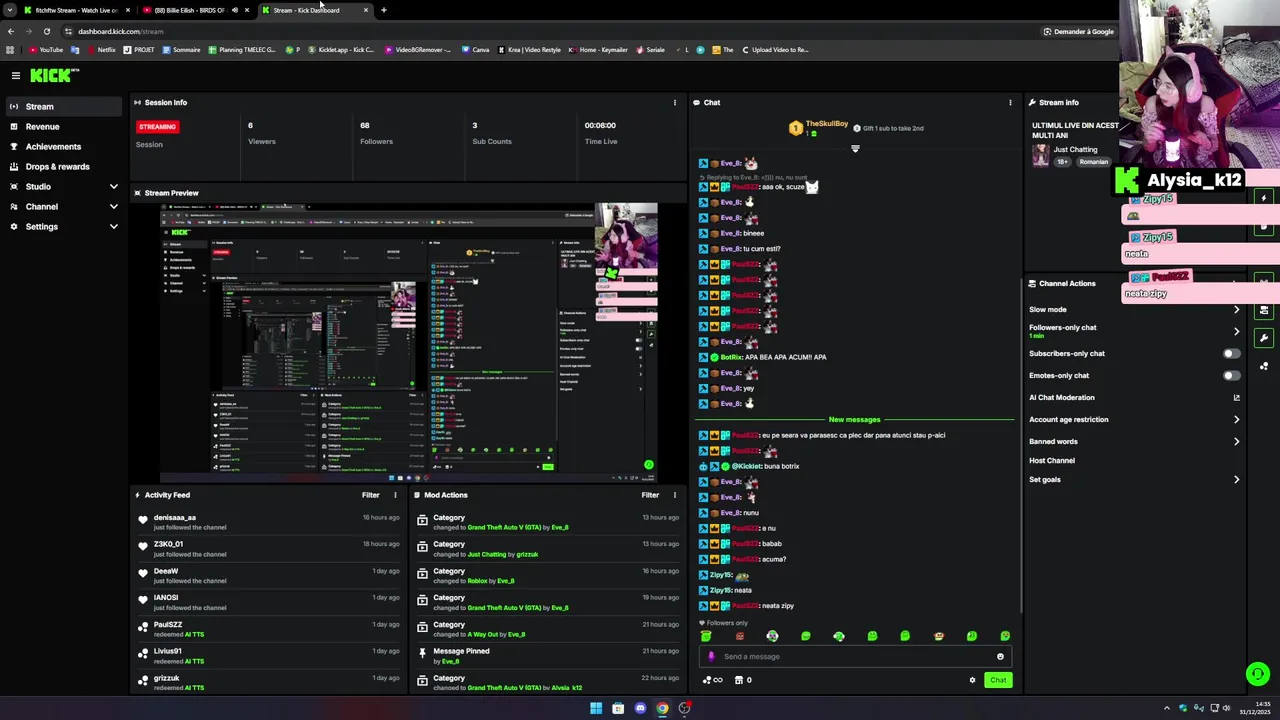The width and height of the screenshot is (1280, 720).
Task: Open Slow mode options
Action: click(1134, 310)
